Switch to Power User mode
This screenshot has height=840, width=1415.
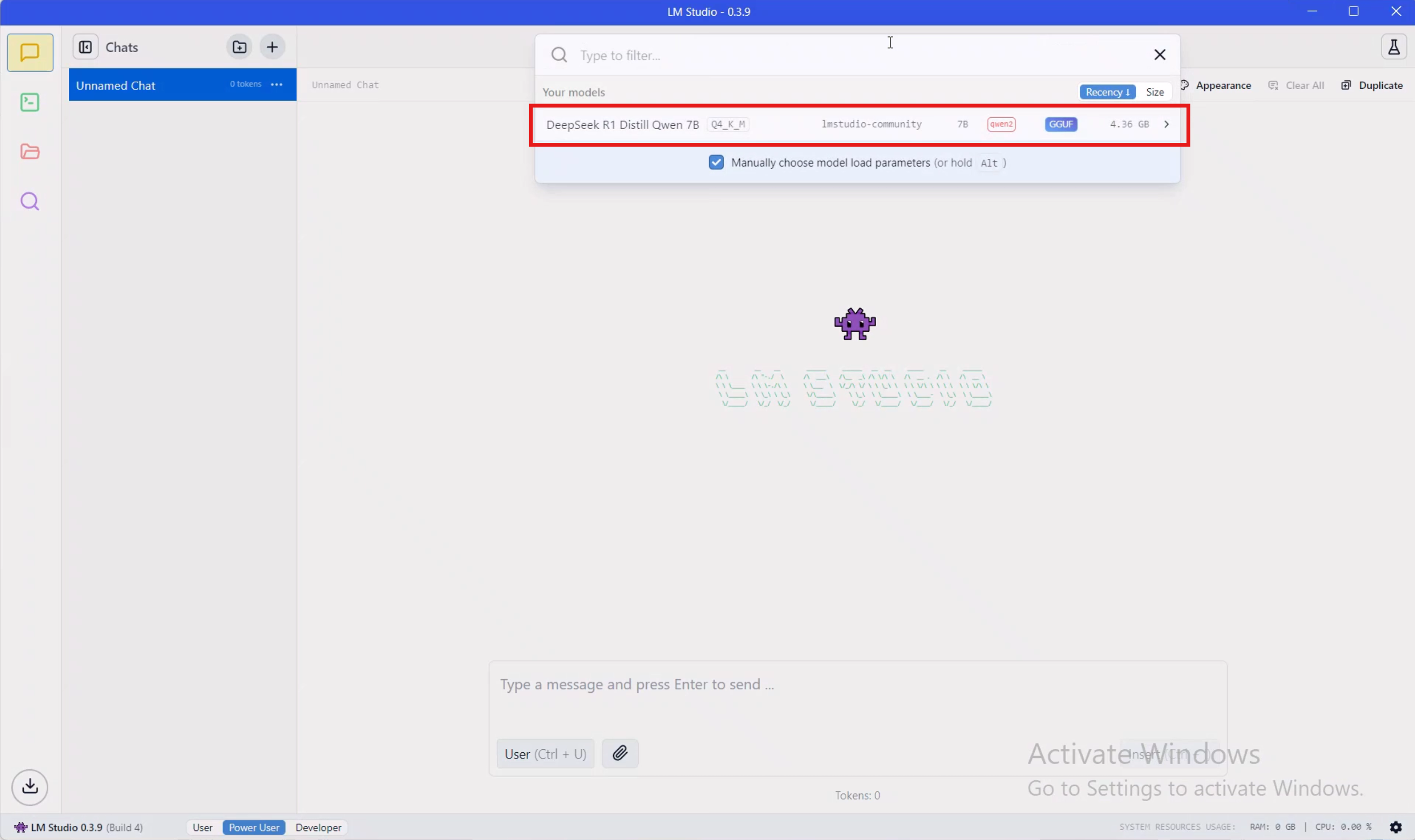tap(254, 827)
